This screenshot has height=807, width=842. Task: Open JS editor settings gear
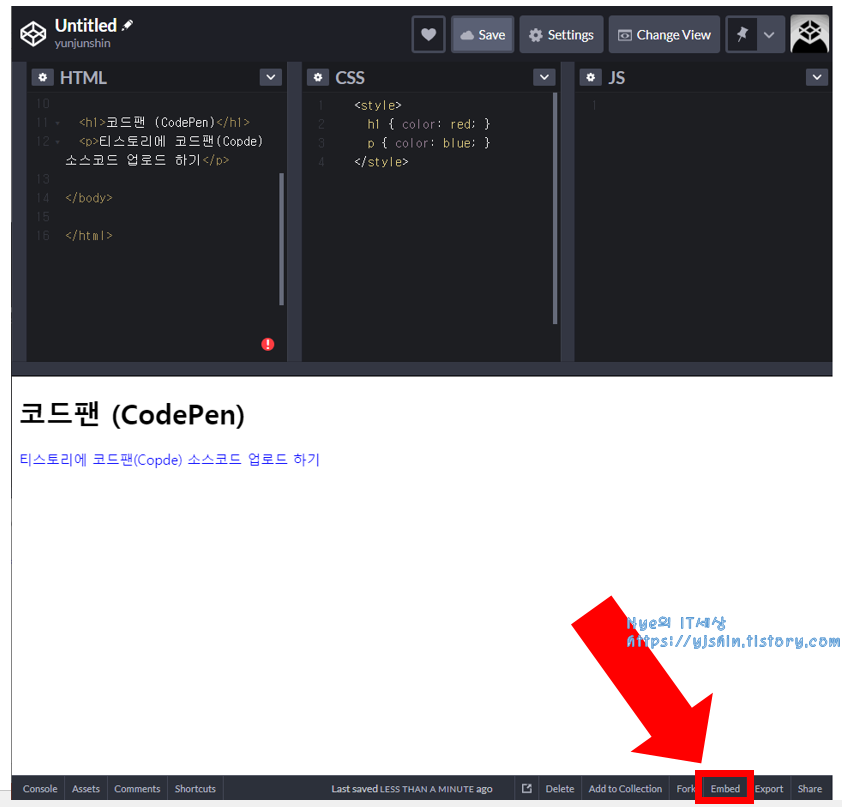(591, 77)
